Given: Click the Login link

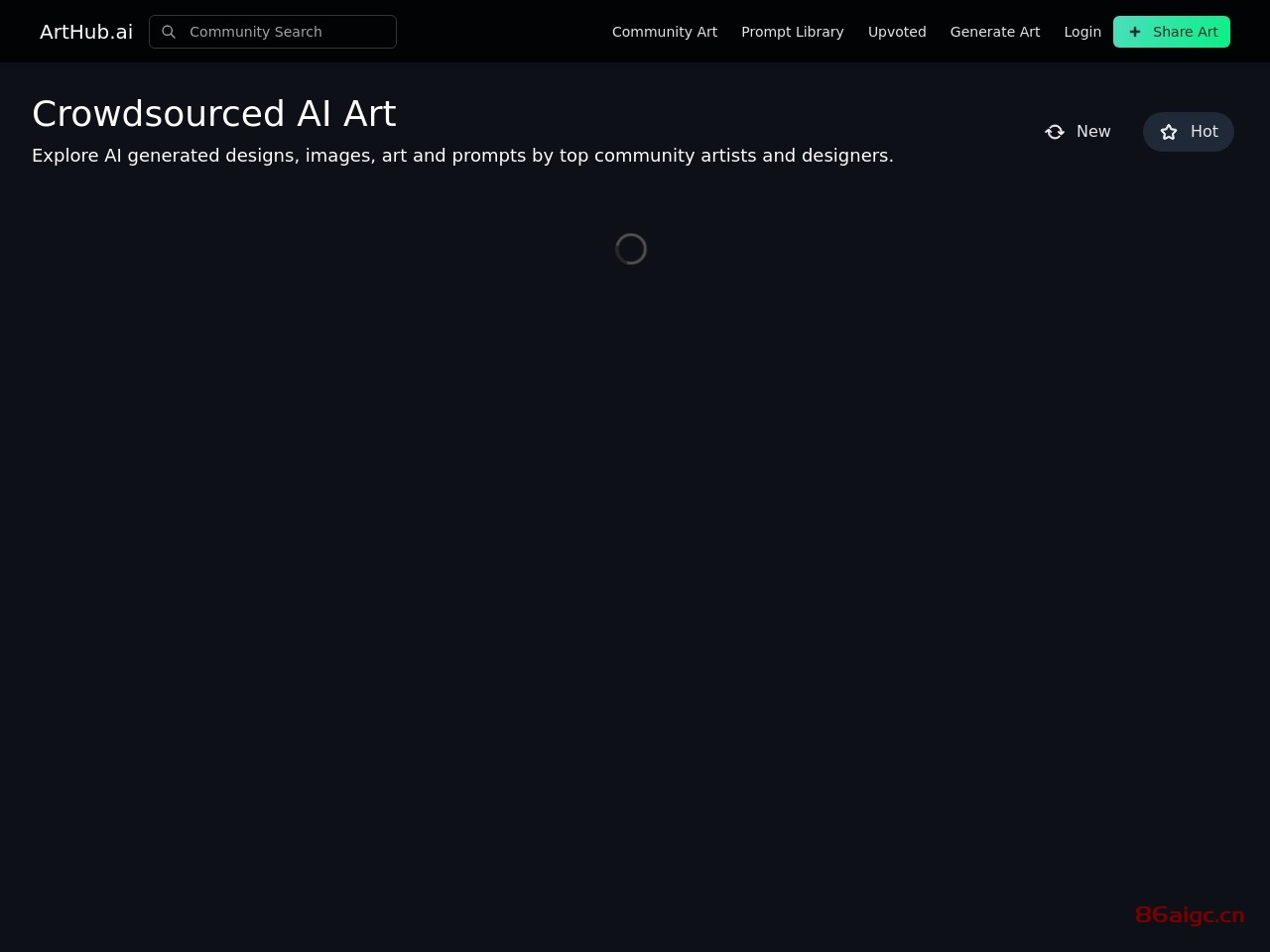Looking at the screenshot, I should [1082, 32].
